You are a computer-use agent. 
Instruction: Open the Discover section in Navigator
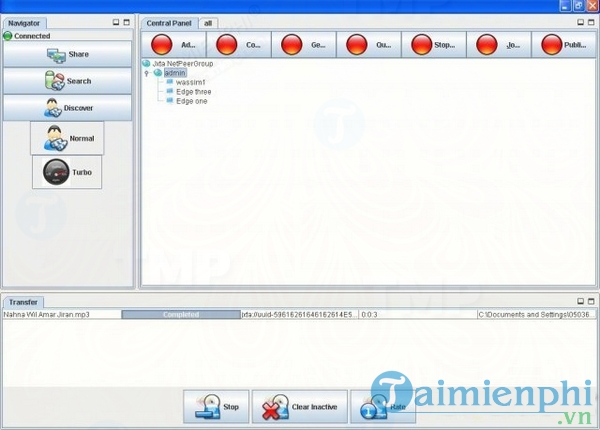coord(67,108)
